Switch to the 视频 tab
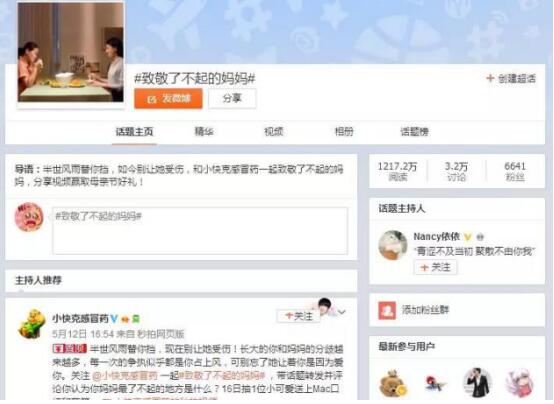 [x=274, y=132]
